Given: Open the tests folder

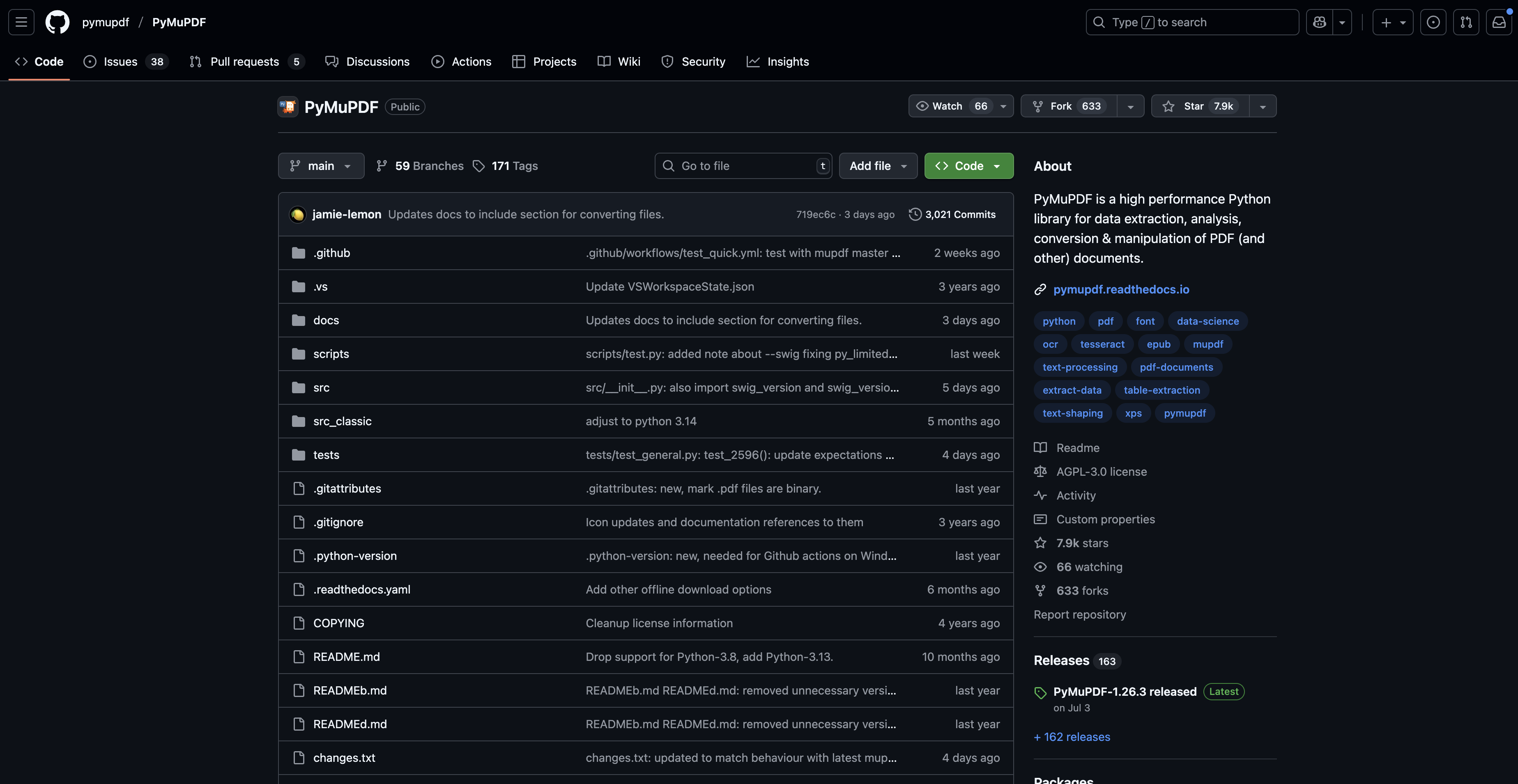Looking at the screenshot, I should [326, 455].
